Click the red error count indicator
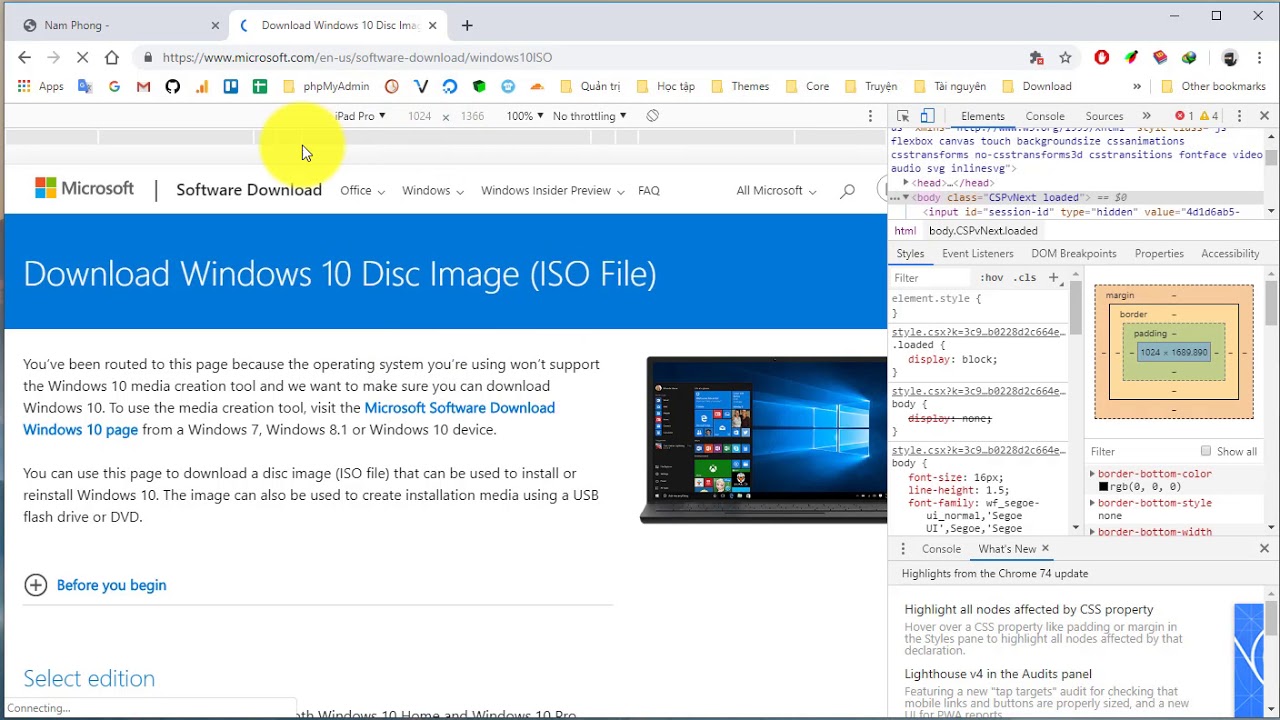 [1184, 116]
